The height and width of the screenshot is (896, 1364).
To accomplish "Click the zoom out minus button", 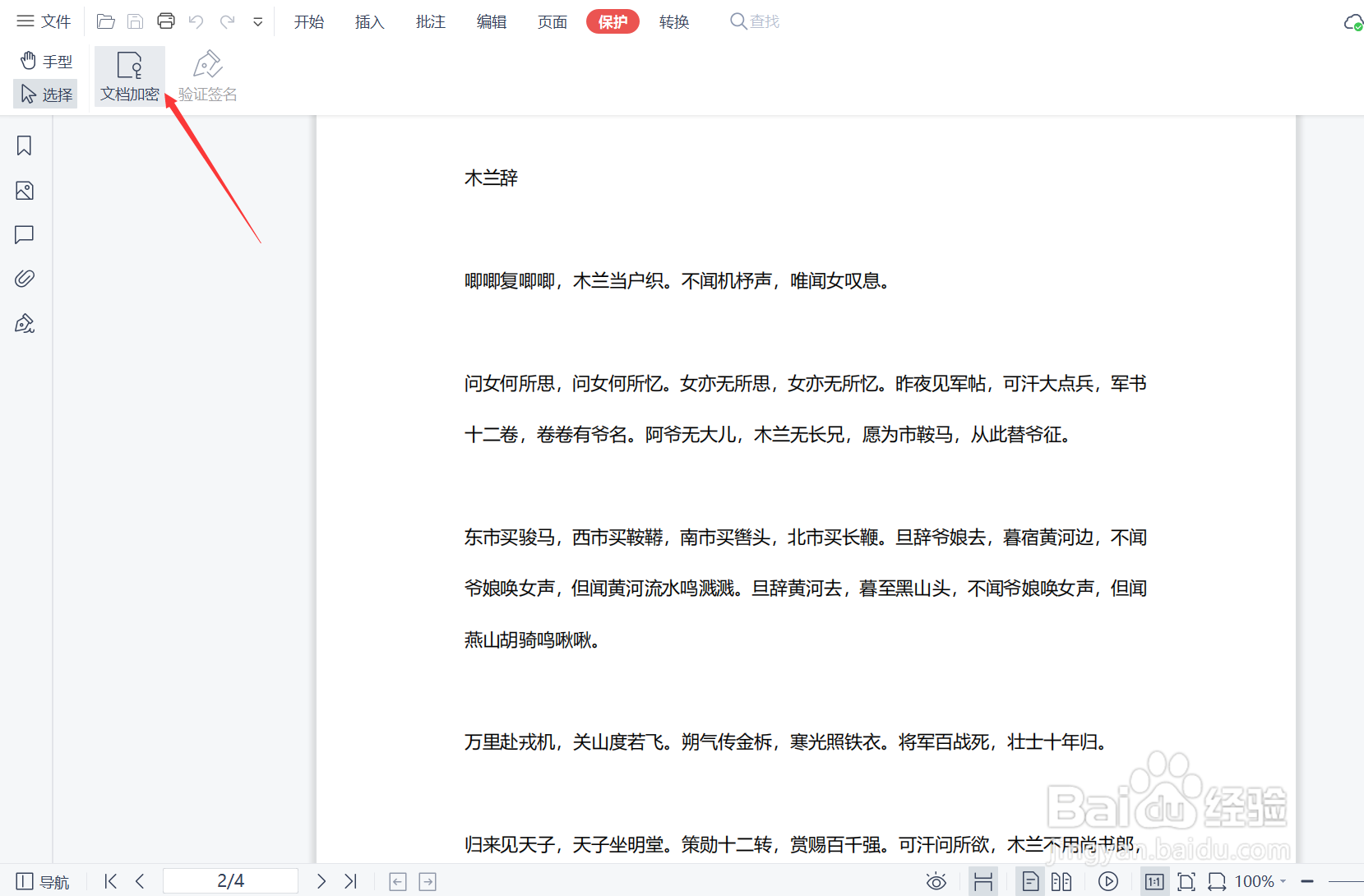I will [1307, 882].
